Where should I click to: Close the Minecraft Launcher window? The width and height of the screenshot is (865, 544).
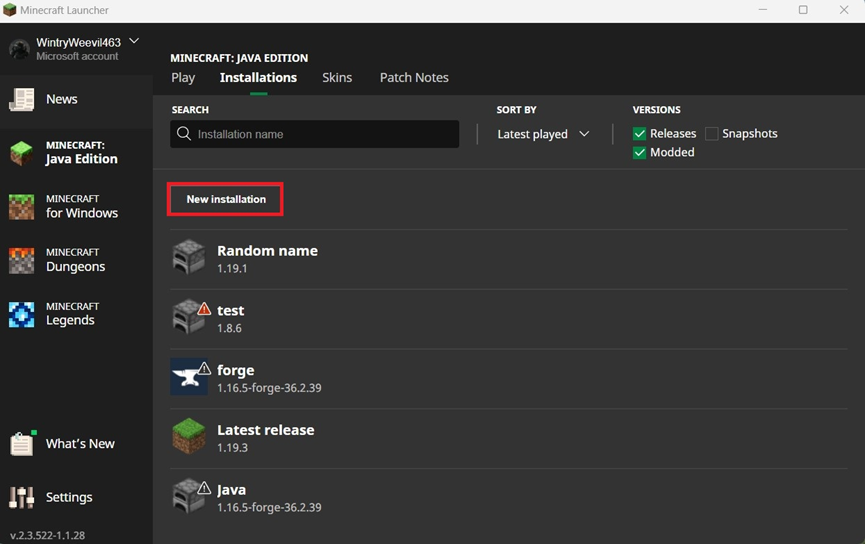(x=844, y=10)
